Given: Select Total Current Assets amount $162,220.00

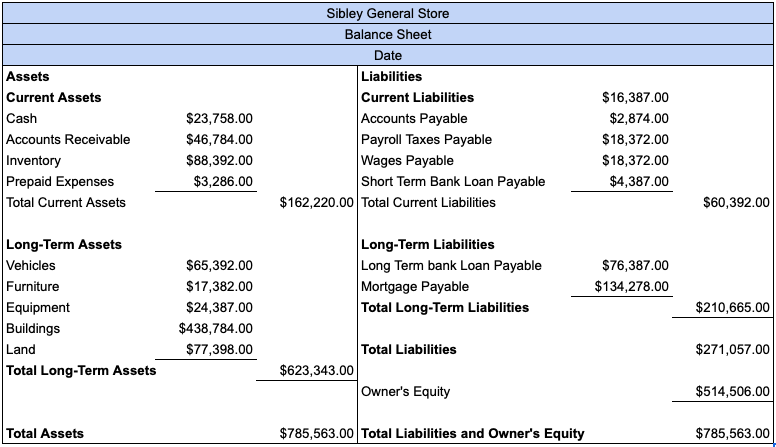Looking at the screenshot, I should click(x=319, y=202).
